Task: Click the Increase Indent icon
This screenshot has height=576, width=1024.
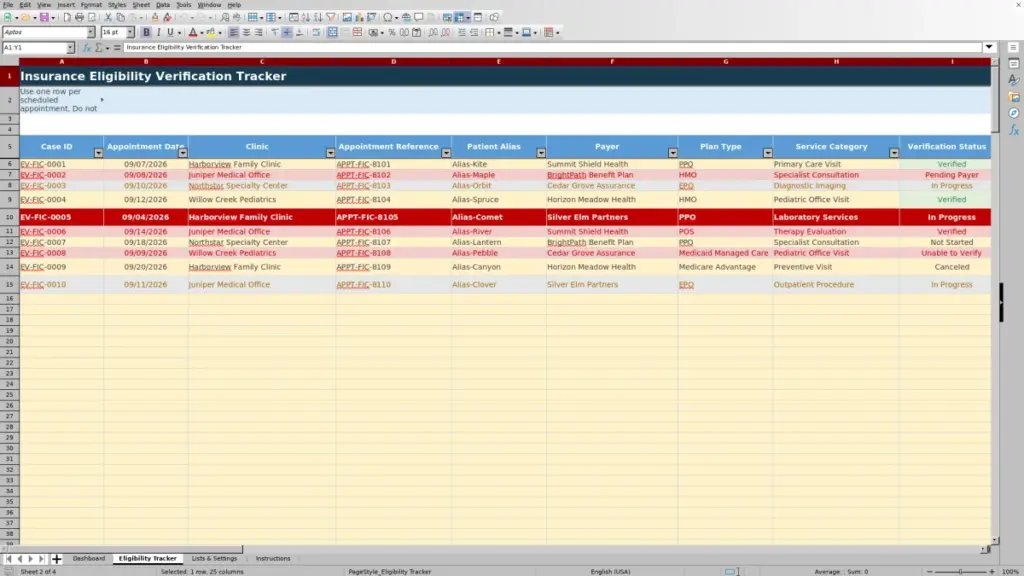Action: 462,32
